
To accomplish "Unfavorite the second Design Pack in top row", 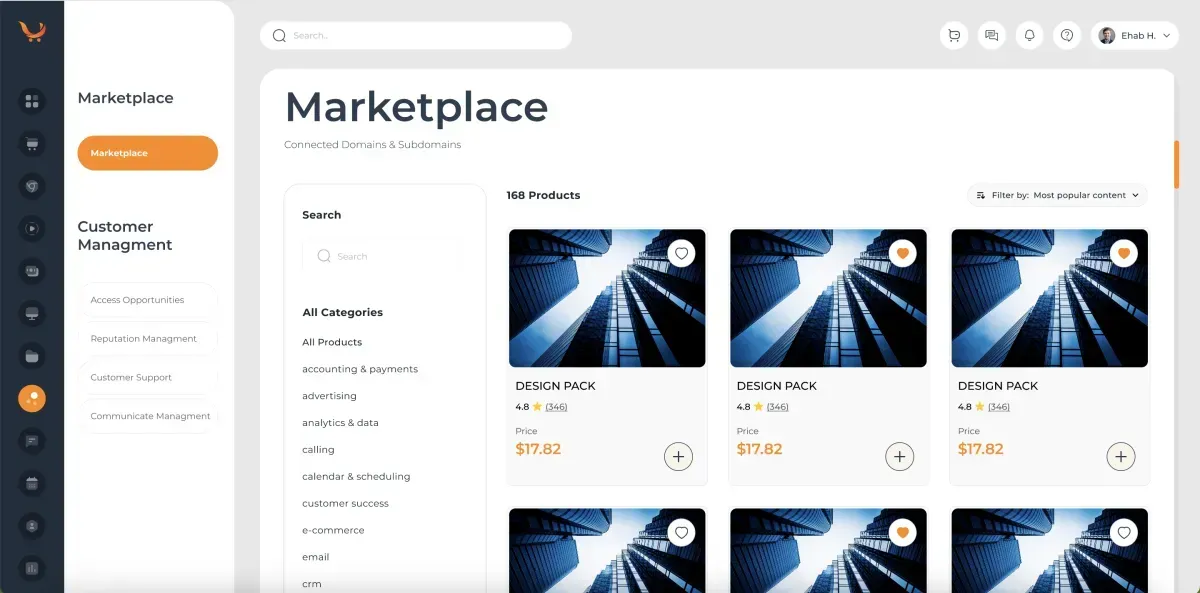I will click(903, 254).
